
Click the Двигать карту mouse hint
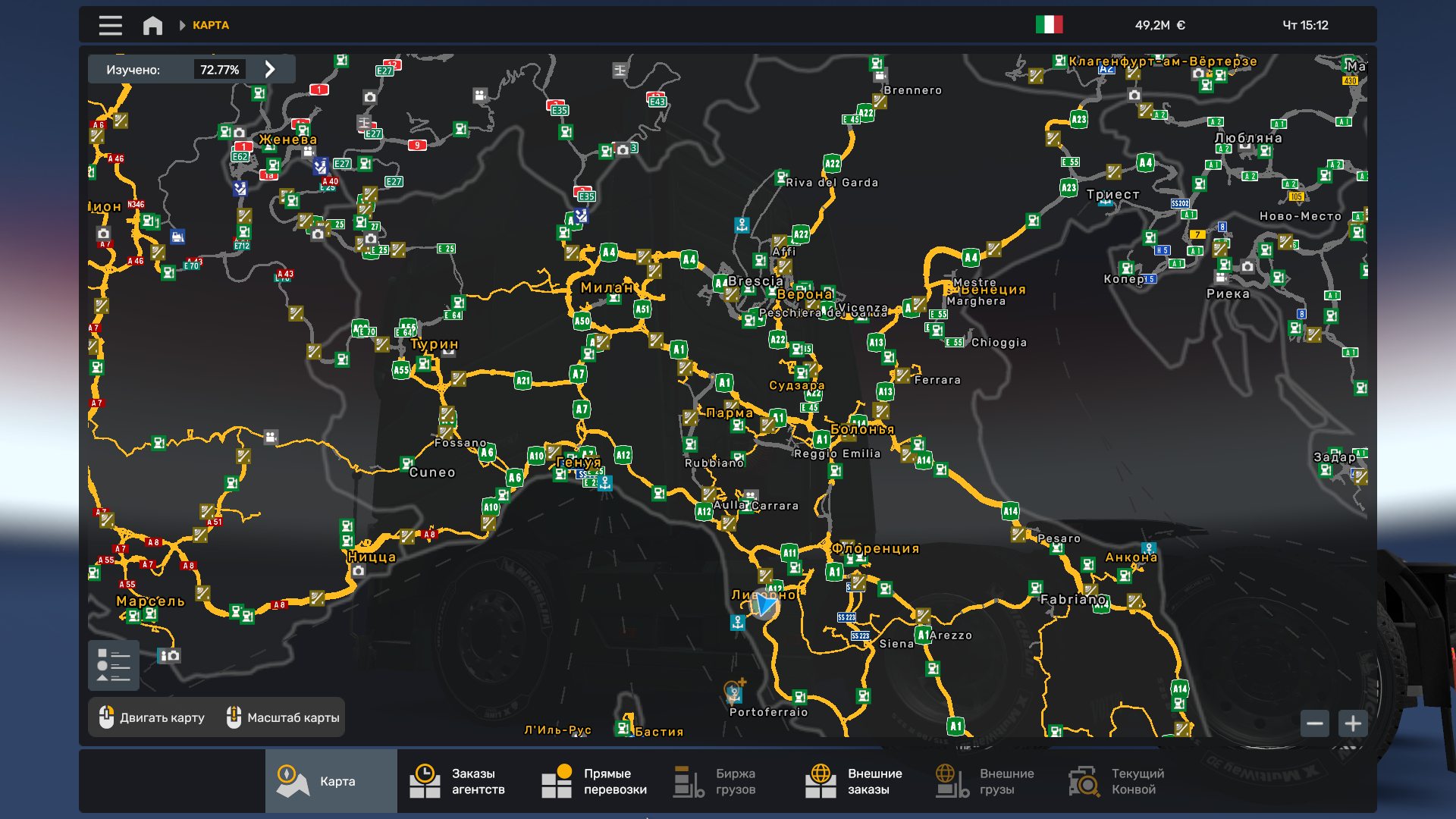(x=152, y=717)
